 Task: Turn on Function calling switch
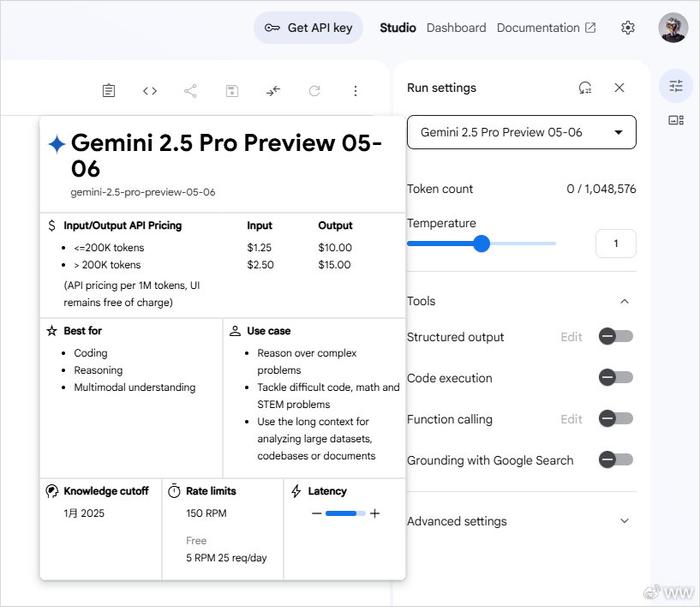pos(616,418)
